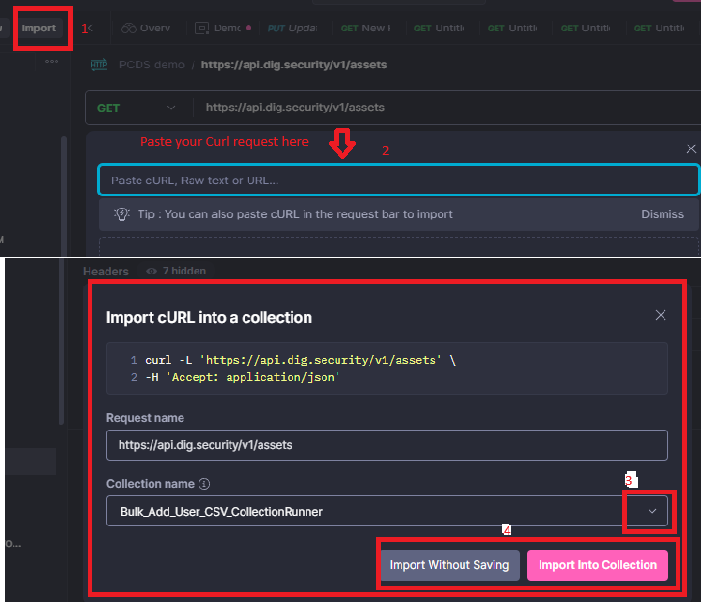
Task: Click the cURL code preview box
Action: [387, 369]
